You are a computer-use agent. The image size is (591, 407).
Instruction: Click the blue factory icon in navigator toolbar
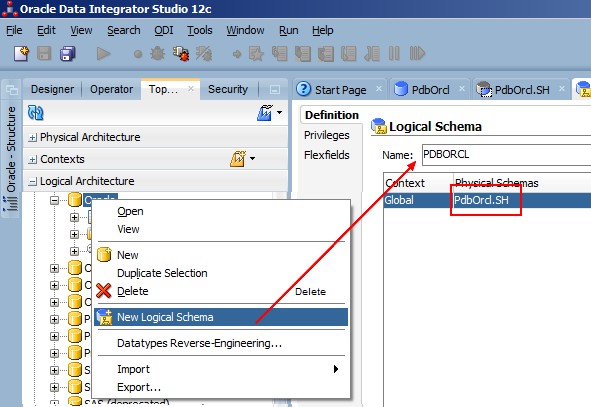(x=265, y=113)
